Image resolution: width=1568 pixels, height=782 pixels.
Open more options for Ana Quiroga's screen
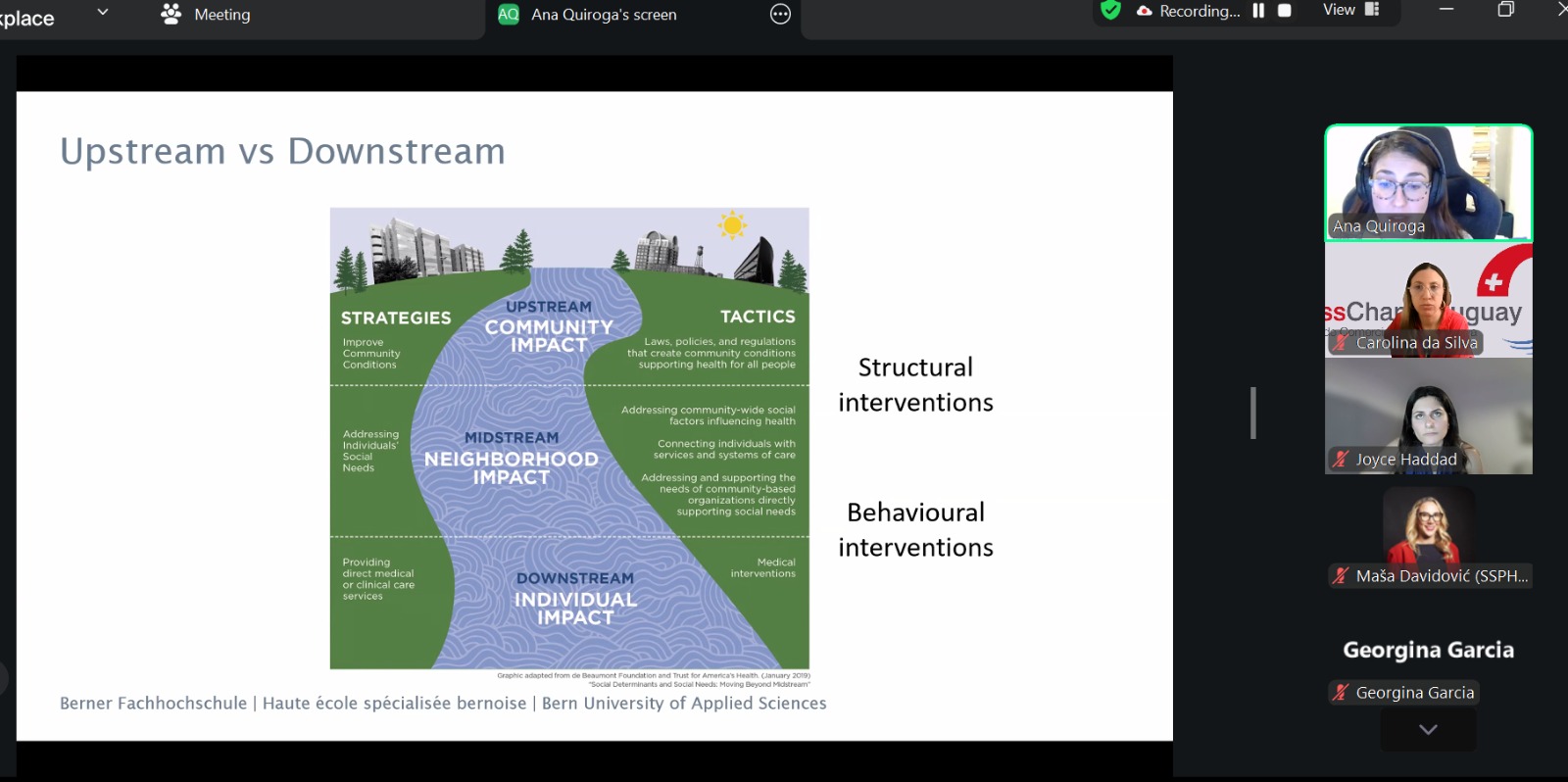point(780,14)
